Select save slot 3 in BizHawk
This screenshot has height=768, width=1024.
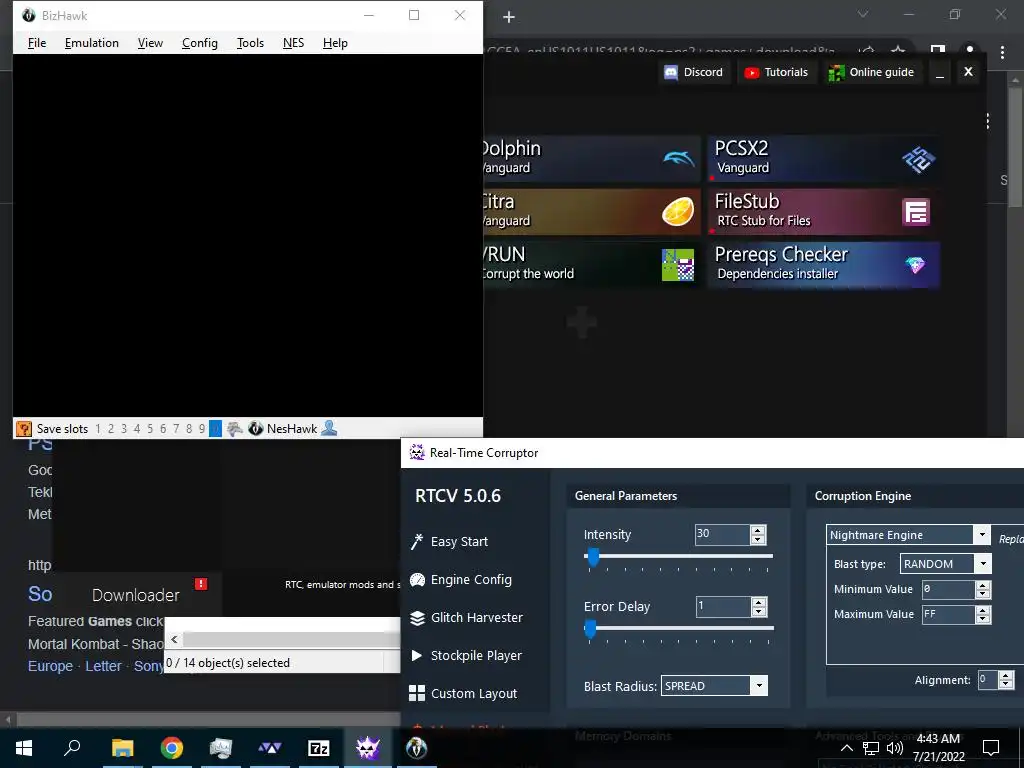click(x=124, y=428)
